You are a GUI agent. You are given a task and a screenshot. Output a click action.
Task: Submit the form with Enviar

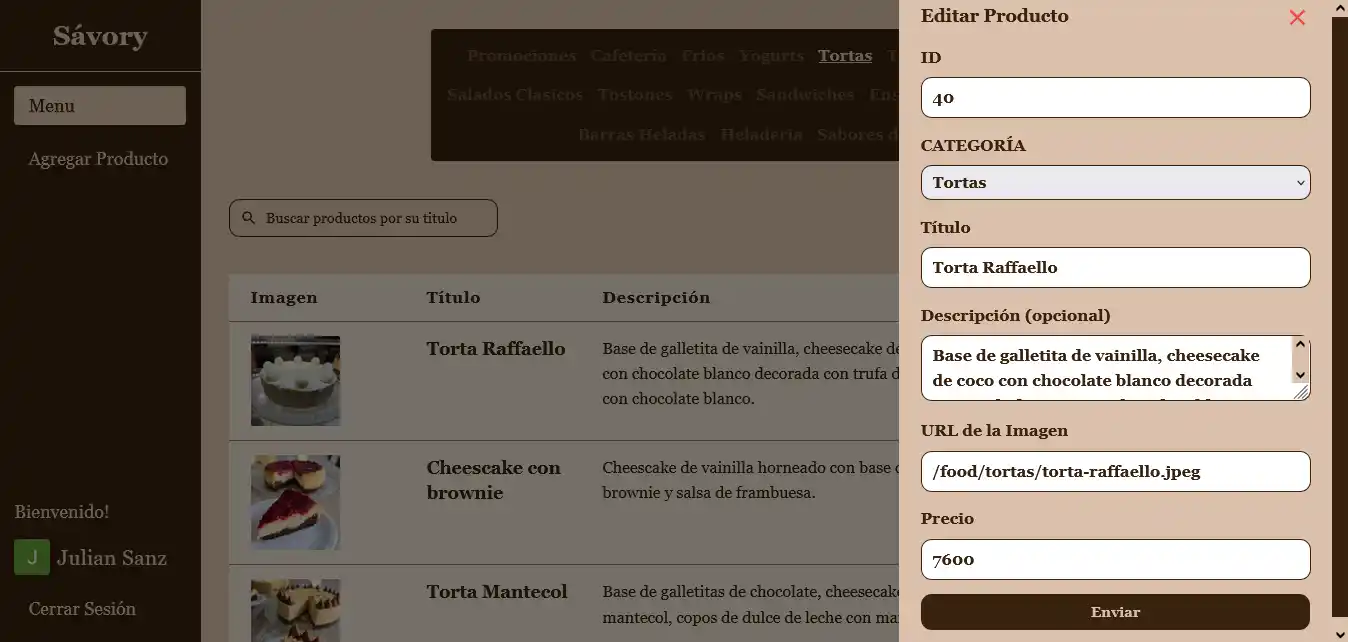click(x=1115, y=612)
